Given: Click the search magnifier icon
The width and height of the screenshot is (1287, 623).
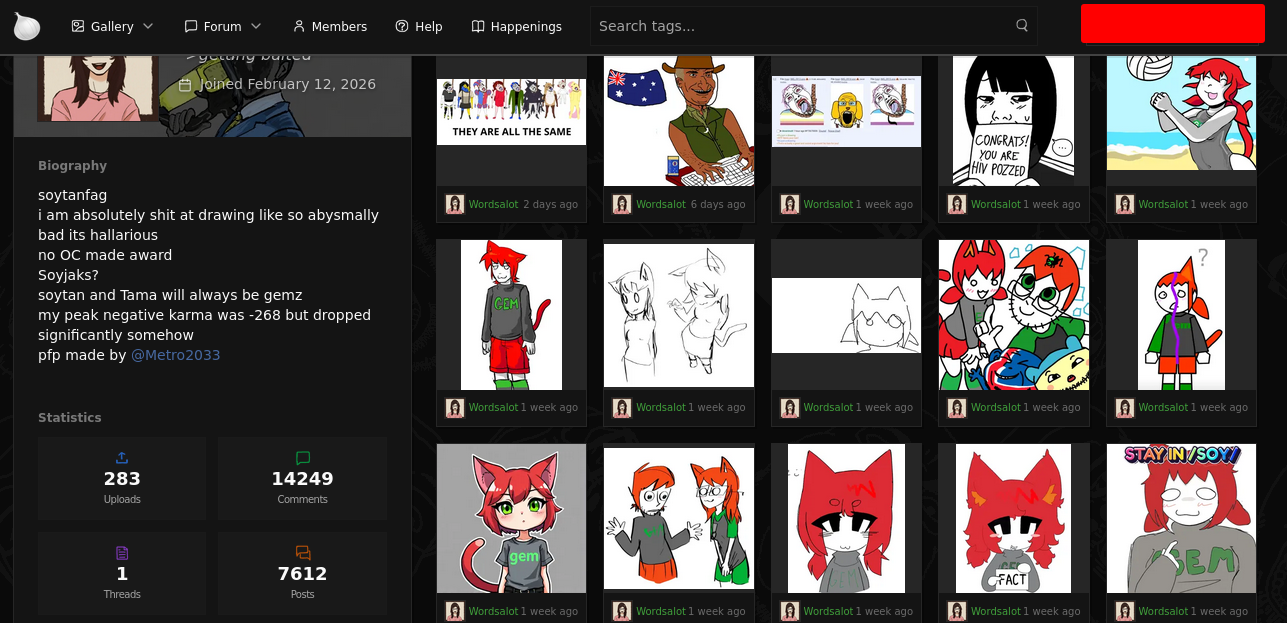Looking at the screenshot, I should tap(1022, 26).
